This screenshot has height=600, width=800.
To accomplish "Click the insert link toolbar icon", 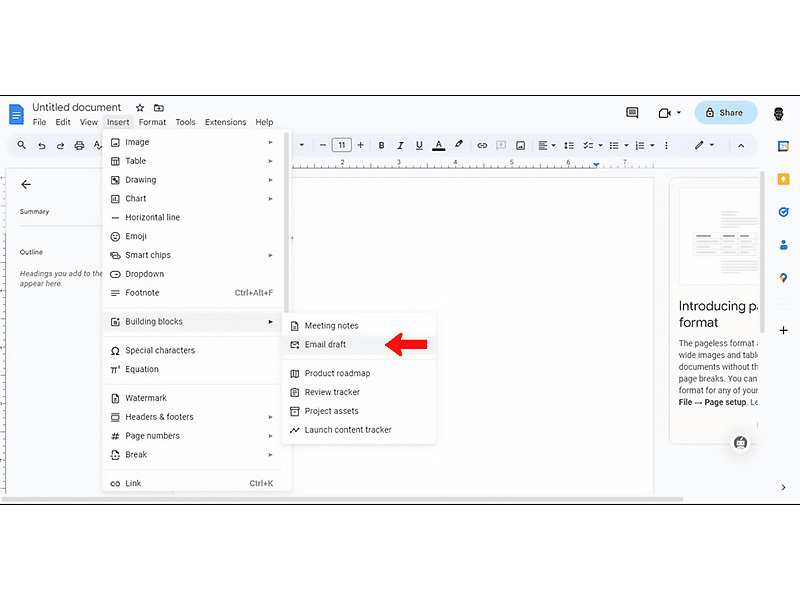I will tap(482, 145).
